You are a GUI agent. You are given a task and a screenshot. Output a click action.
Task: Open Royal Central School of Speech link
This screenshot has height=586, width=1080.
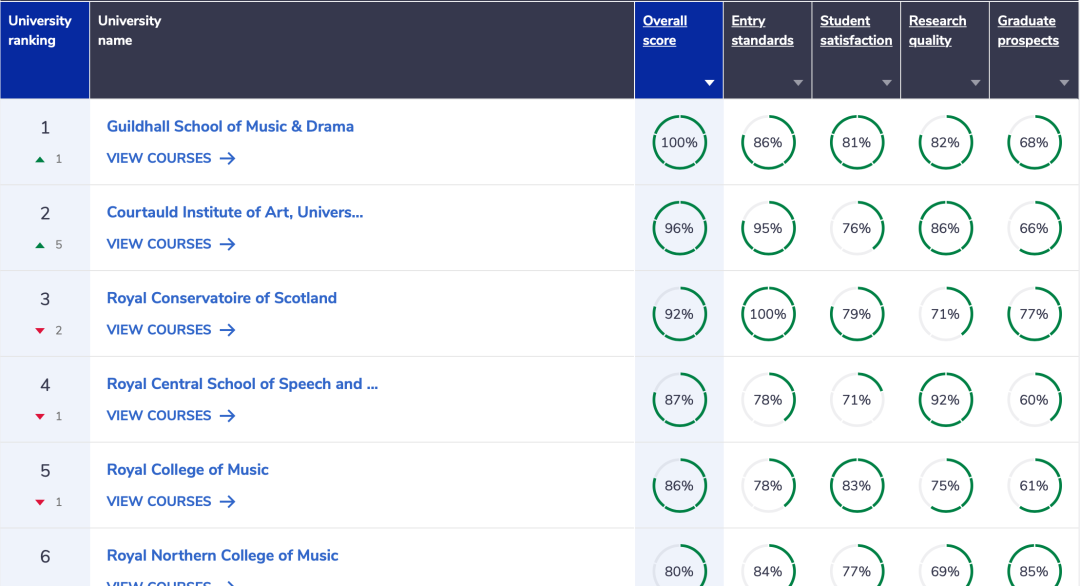tap(242, 384)
